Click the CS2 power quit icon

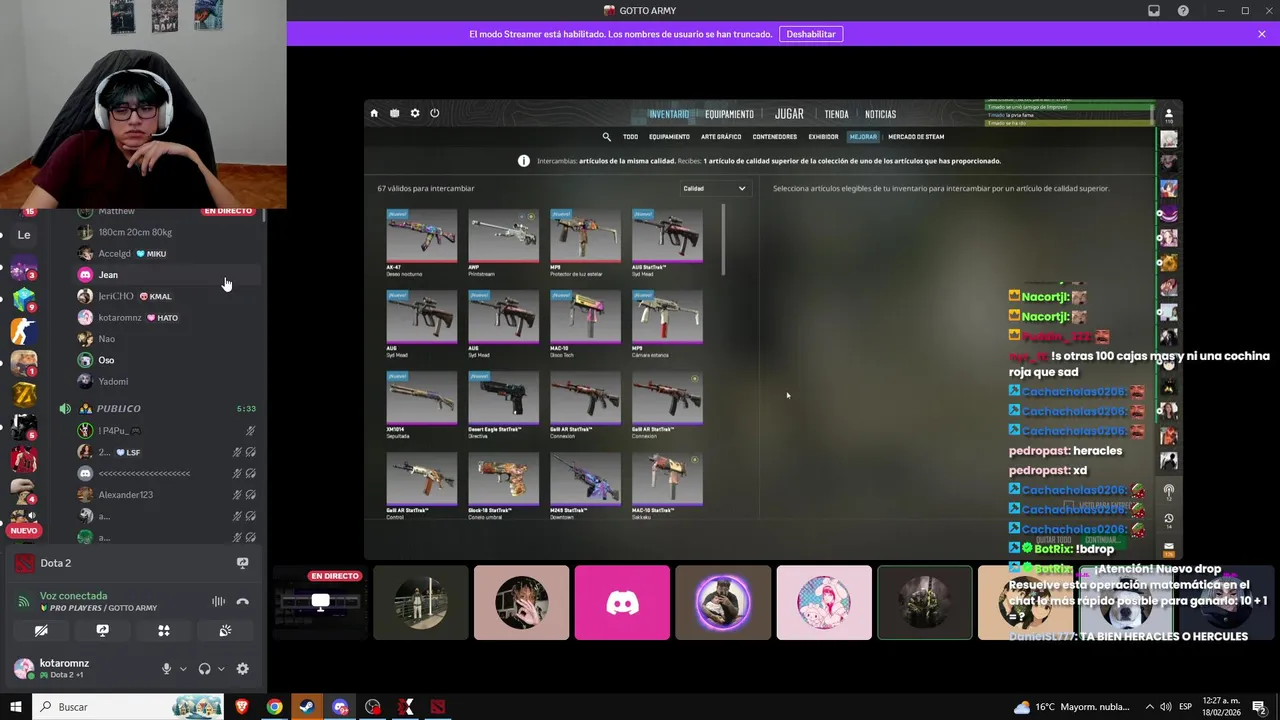coord(435,113)
